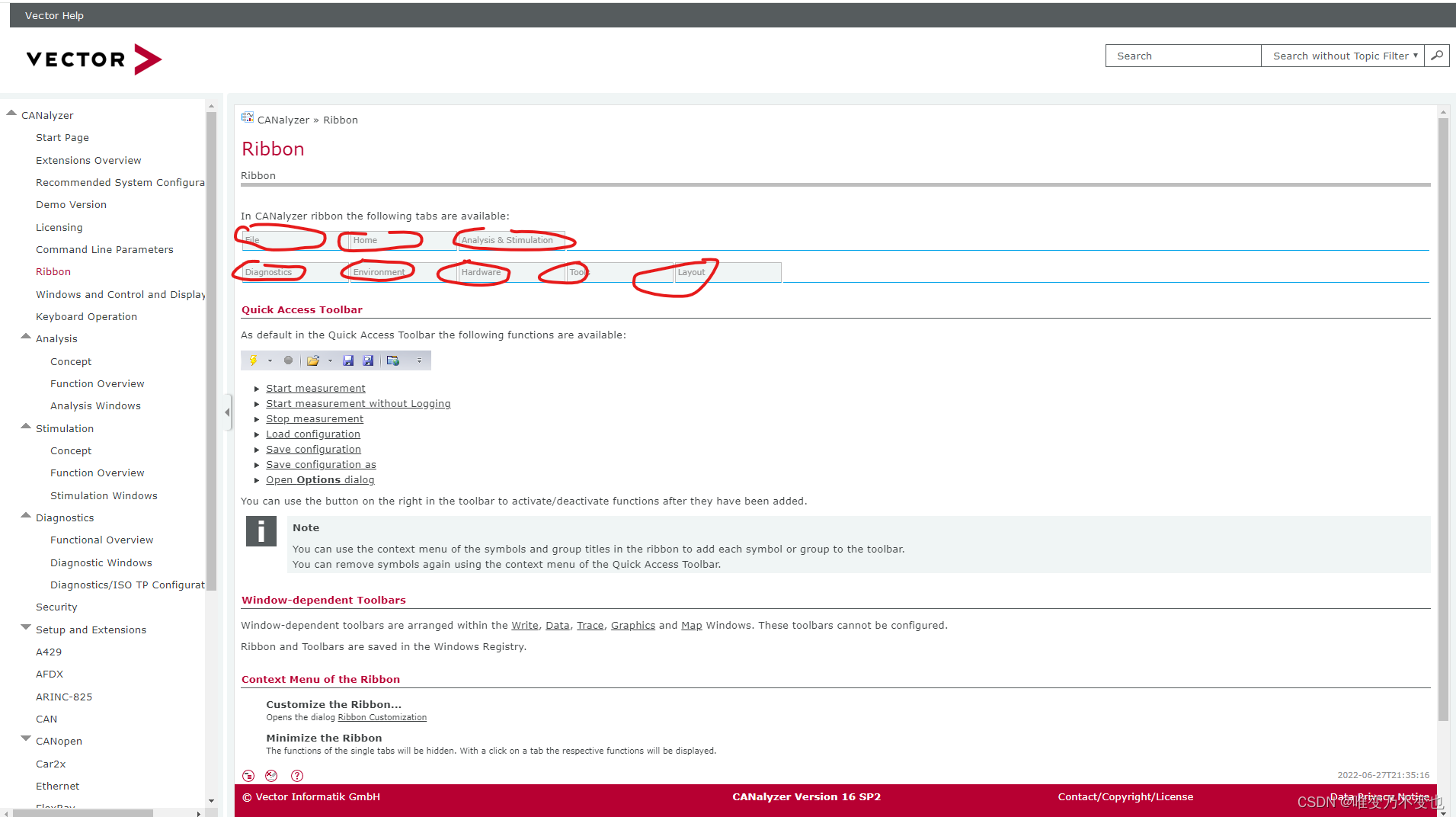Click the open folder Load configuration icon
The width and height of the screenshot is (1456, 817).
(312, 360)
